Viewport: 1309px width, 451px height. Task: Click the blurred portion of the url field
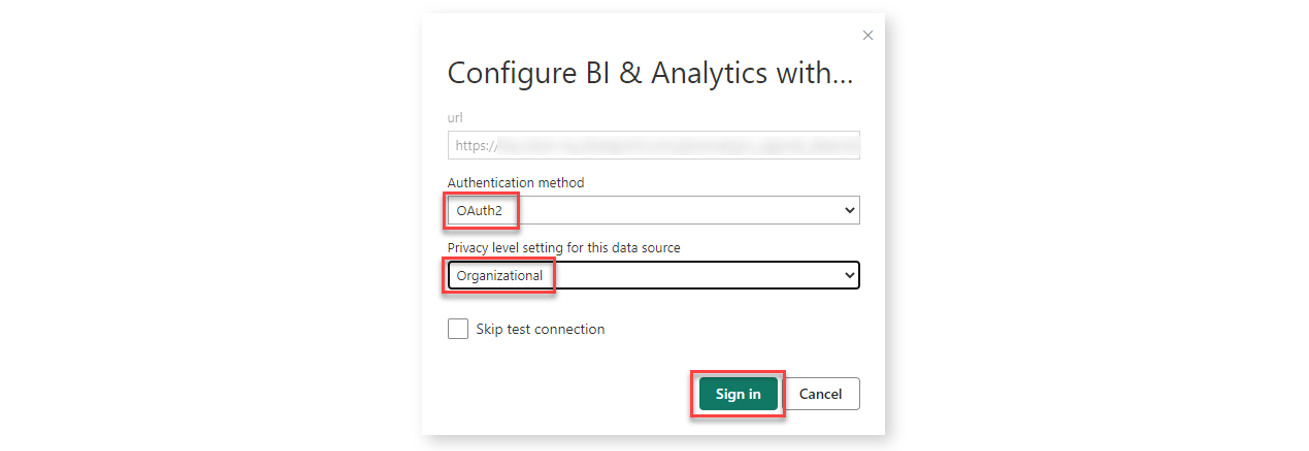678,145
